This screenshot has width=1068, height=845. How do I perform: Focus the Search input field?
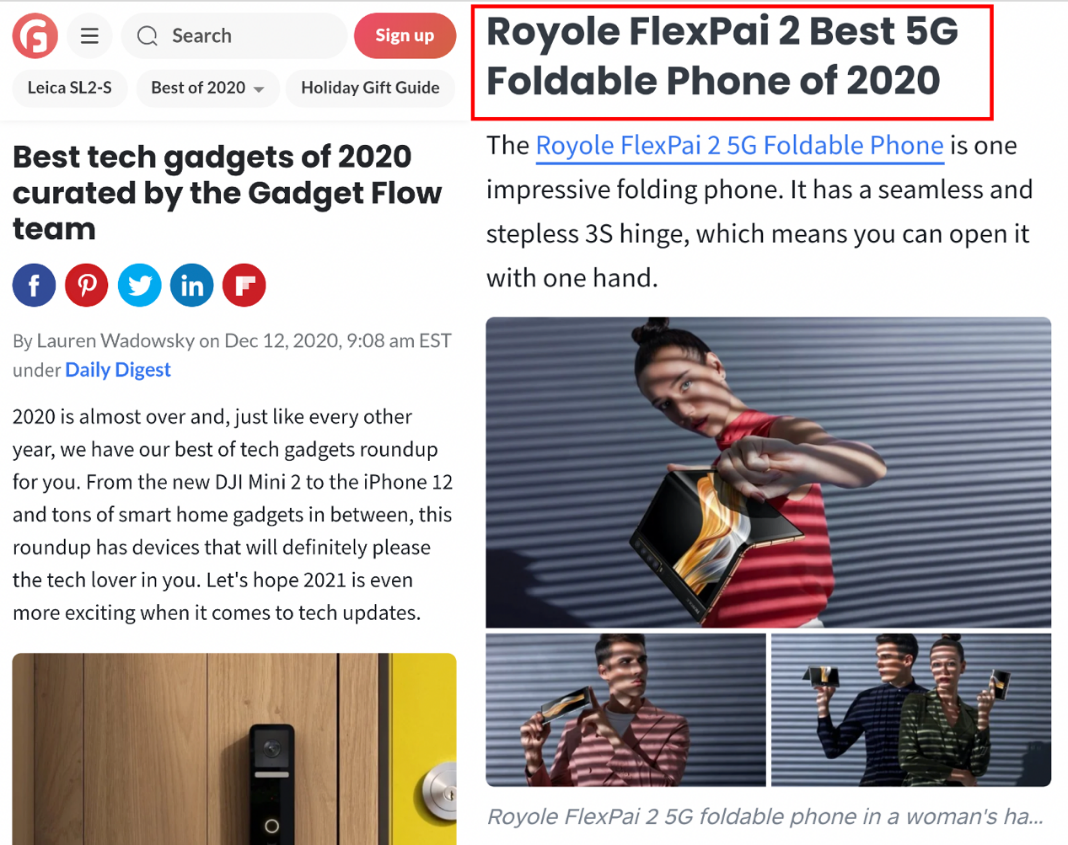tap(234, 35)
